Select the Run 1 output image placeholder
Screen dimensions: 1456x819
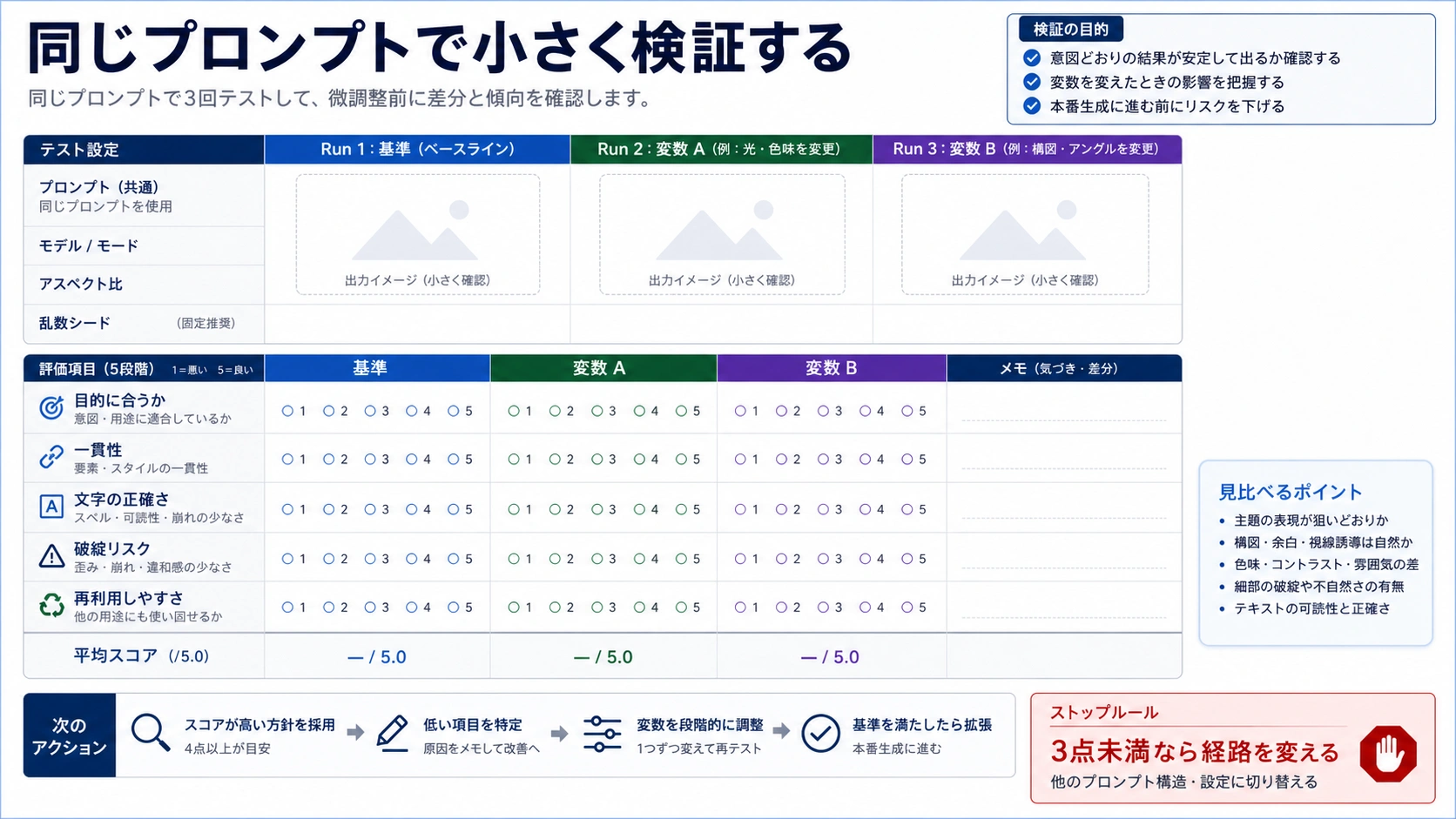418,234
